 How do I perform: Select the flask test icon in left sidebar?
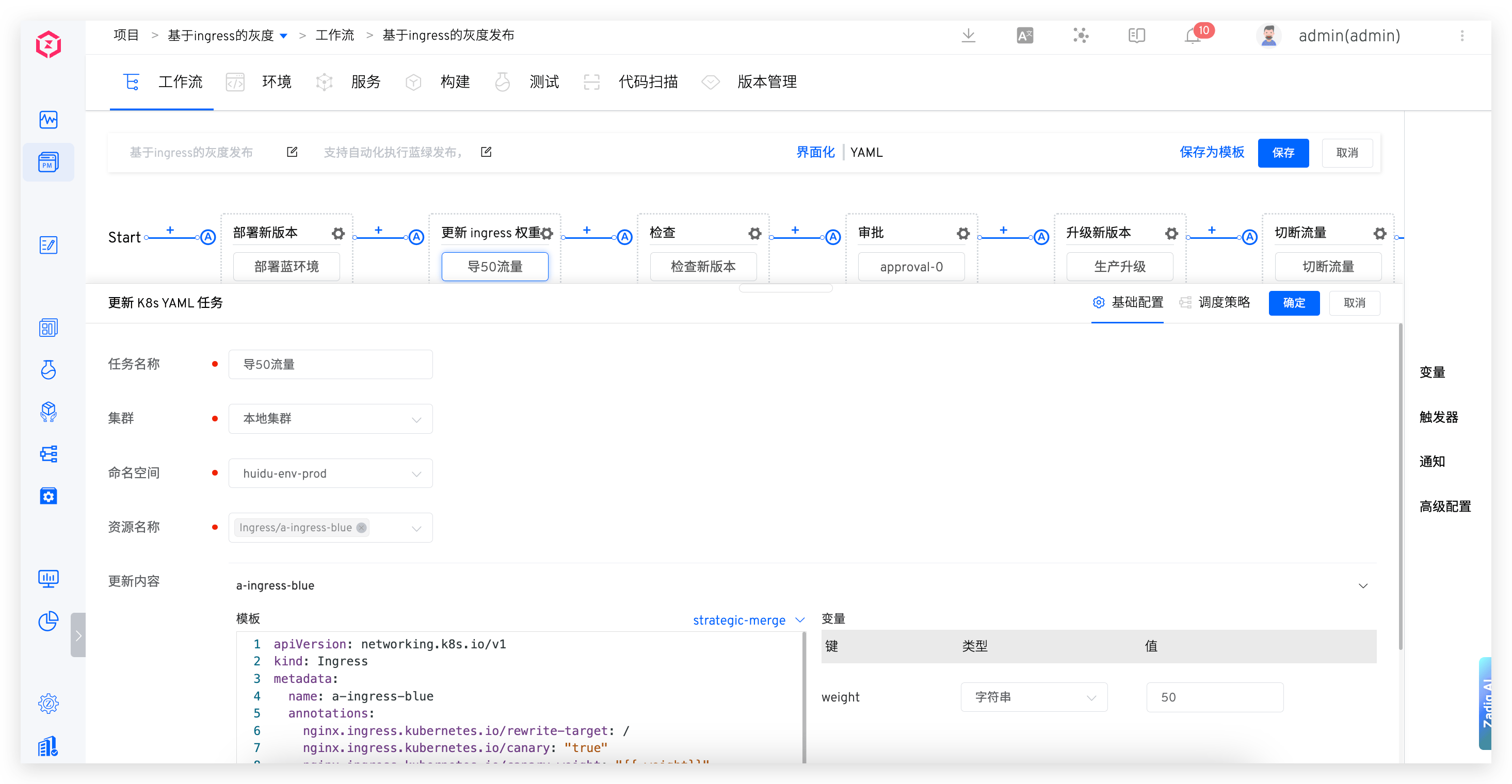click(48, 370)
